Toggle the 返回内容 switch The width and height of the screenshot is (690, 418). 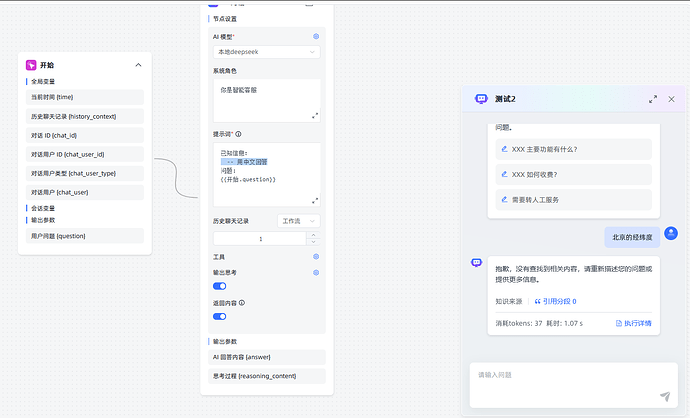point(220,316)
